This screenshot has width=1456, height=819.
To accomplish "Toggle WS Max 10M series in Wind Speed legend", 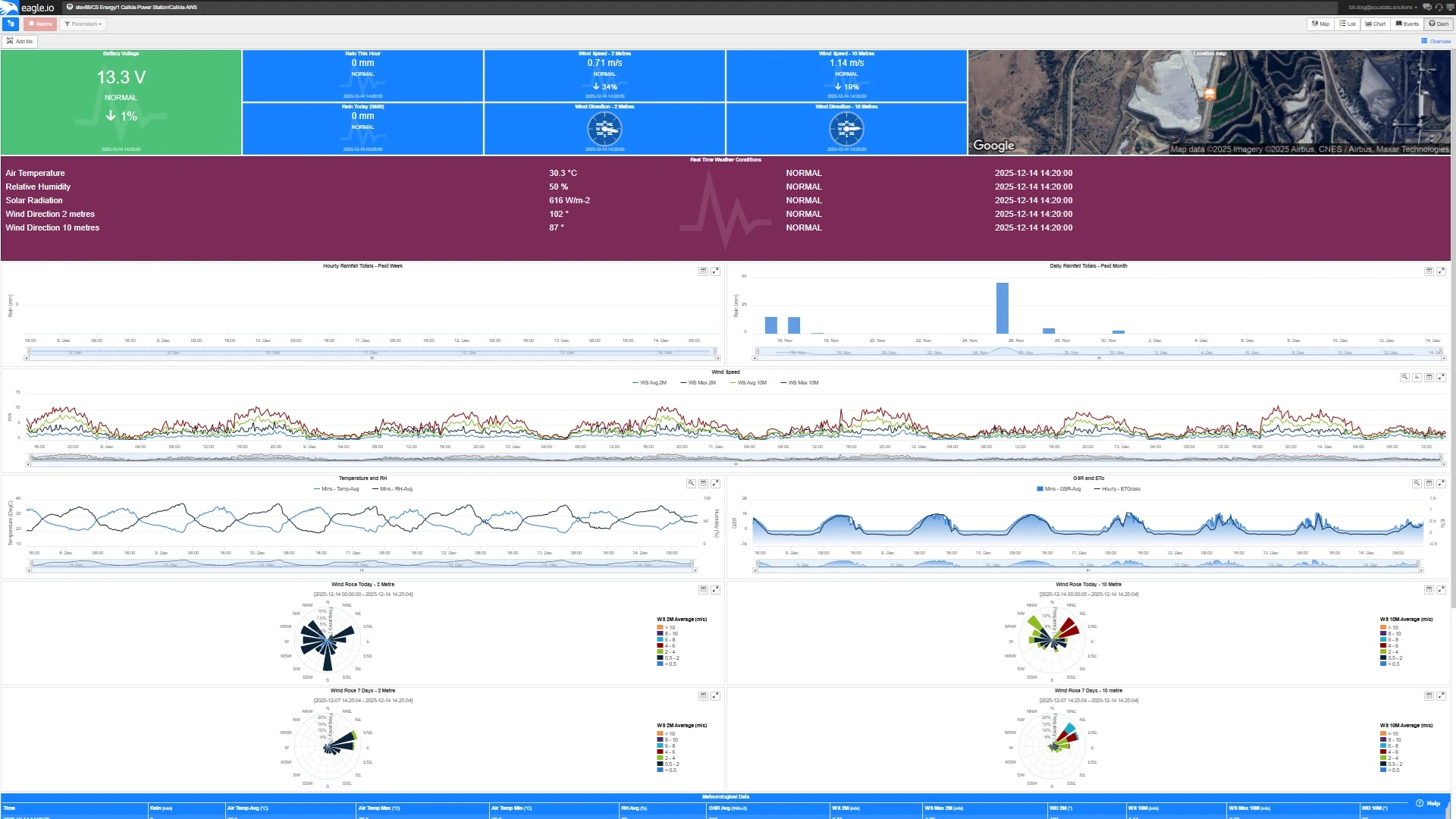I will tap(799, 383).
